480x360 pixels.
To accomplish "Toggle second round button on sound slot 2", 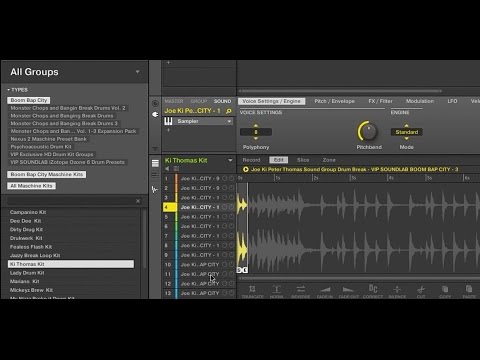I will (231, 188).
